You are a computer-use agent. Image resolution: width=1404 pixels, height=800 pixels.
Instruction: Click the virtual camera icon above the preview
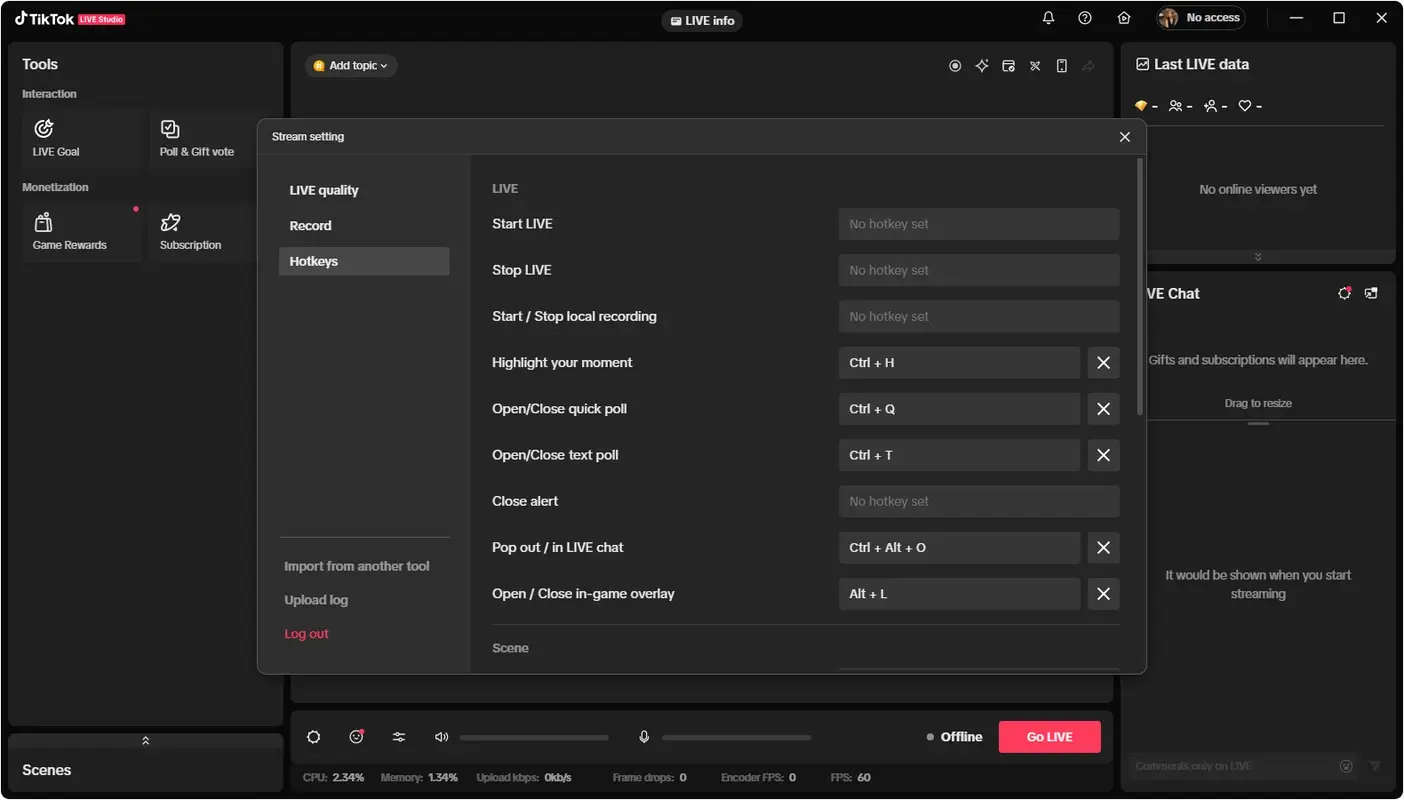[955, 65]
